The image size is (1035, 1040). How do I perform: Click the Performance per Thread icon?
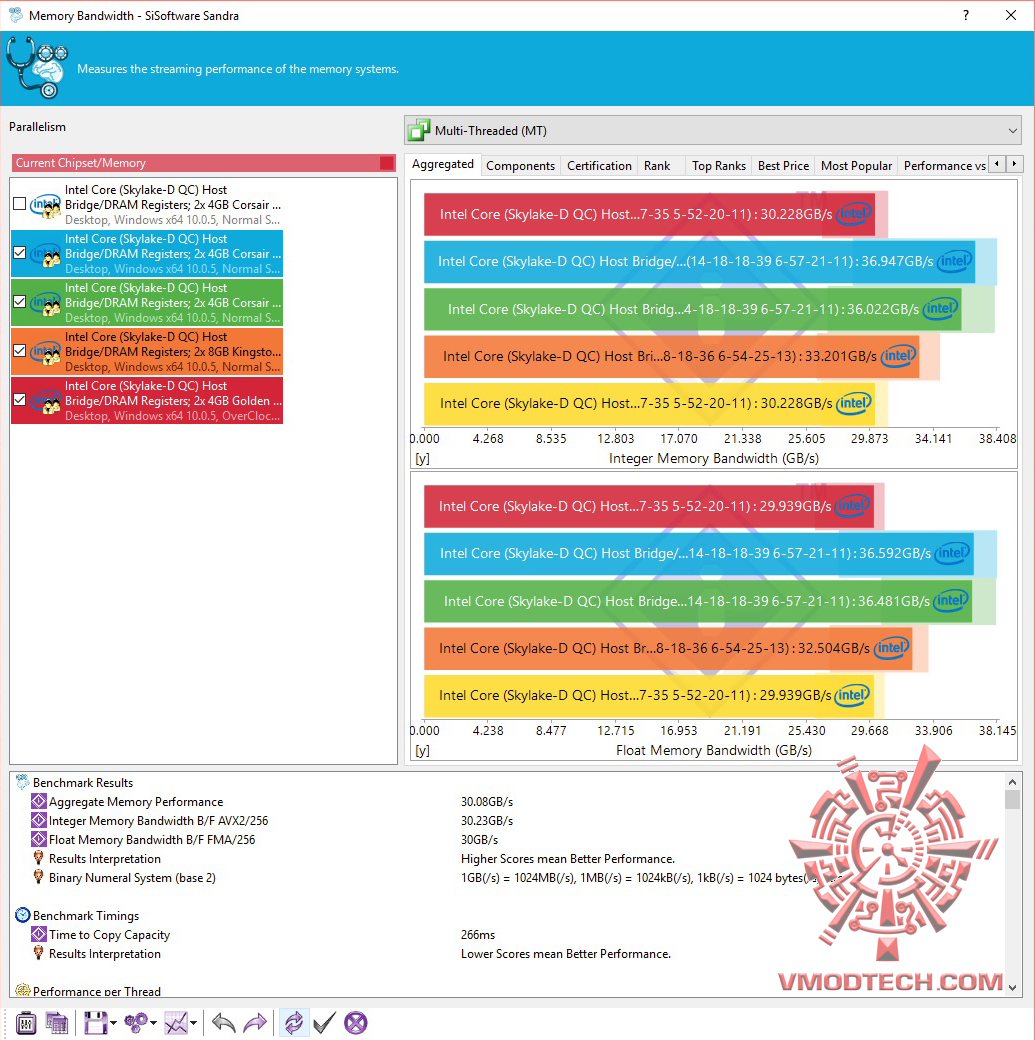pos(23,990)
